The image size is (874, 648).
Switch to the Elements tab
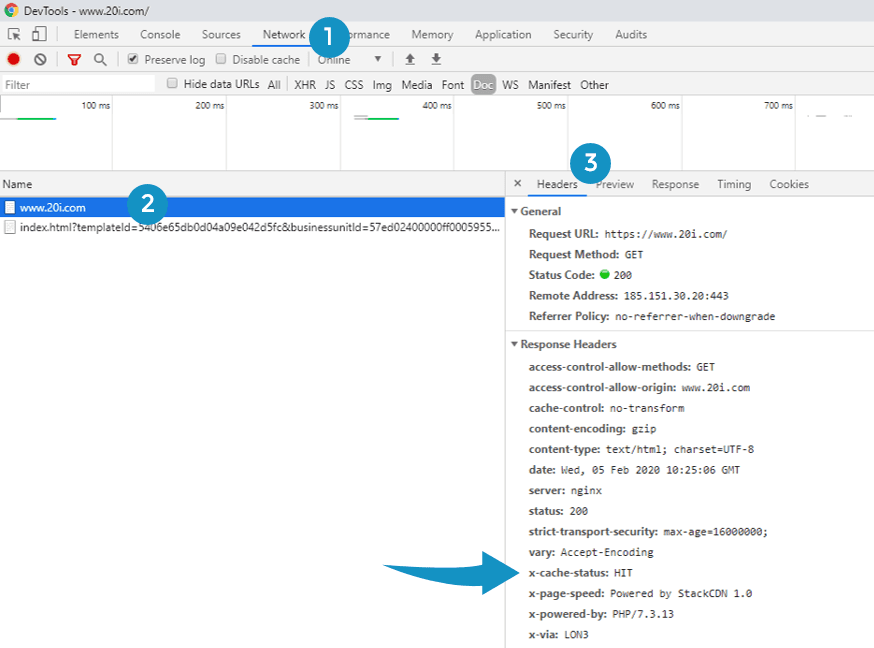(96, 35)
